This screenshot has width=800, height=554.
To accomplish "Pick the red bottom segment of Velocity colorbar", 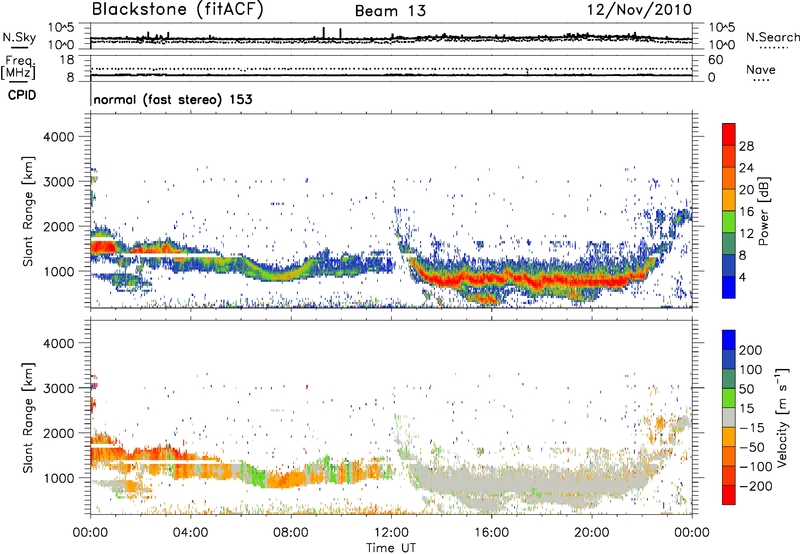I will point(729,495).
